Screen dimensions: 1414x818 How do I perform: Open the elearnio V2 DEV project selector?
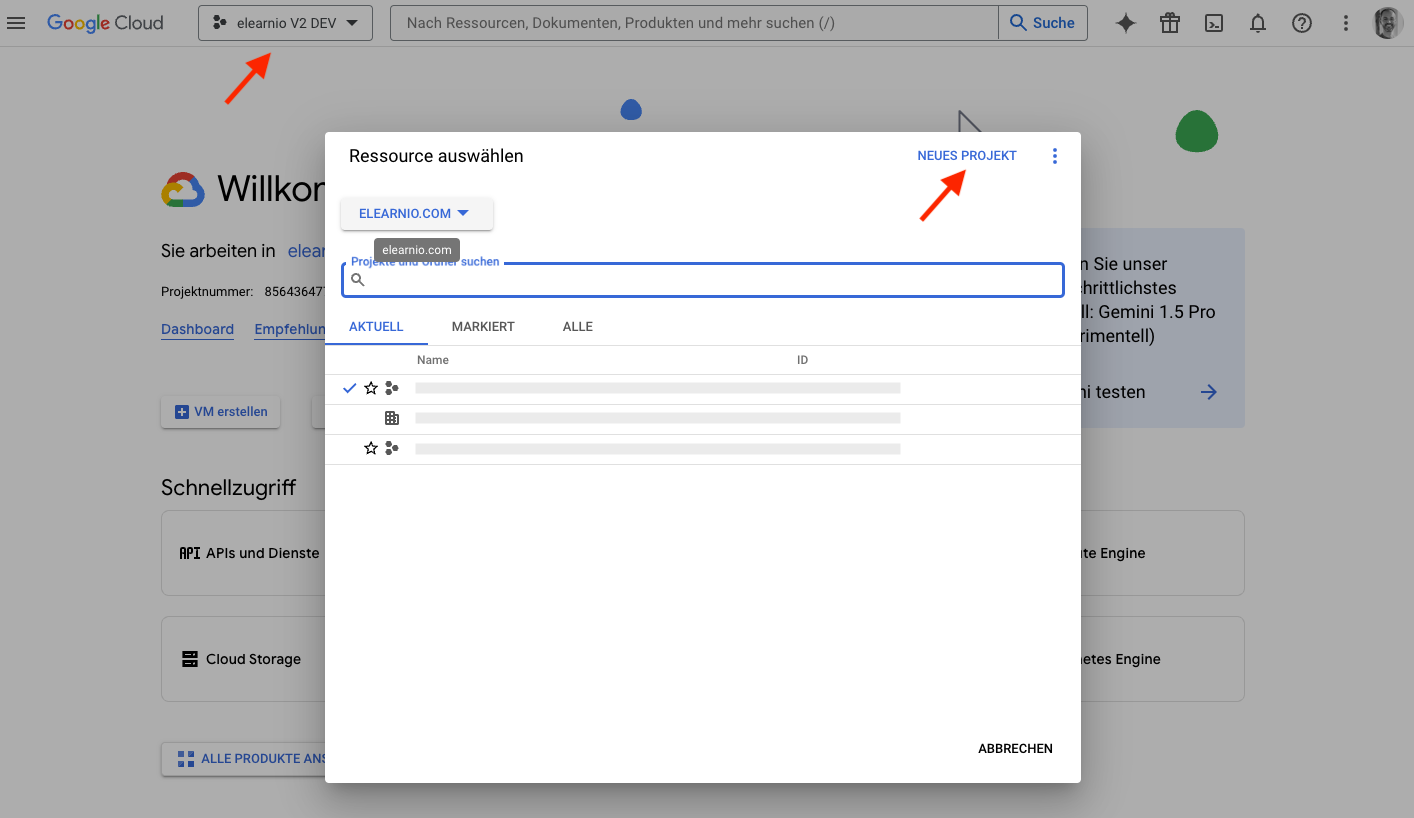[285, 23]
